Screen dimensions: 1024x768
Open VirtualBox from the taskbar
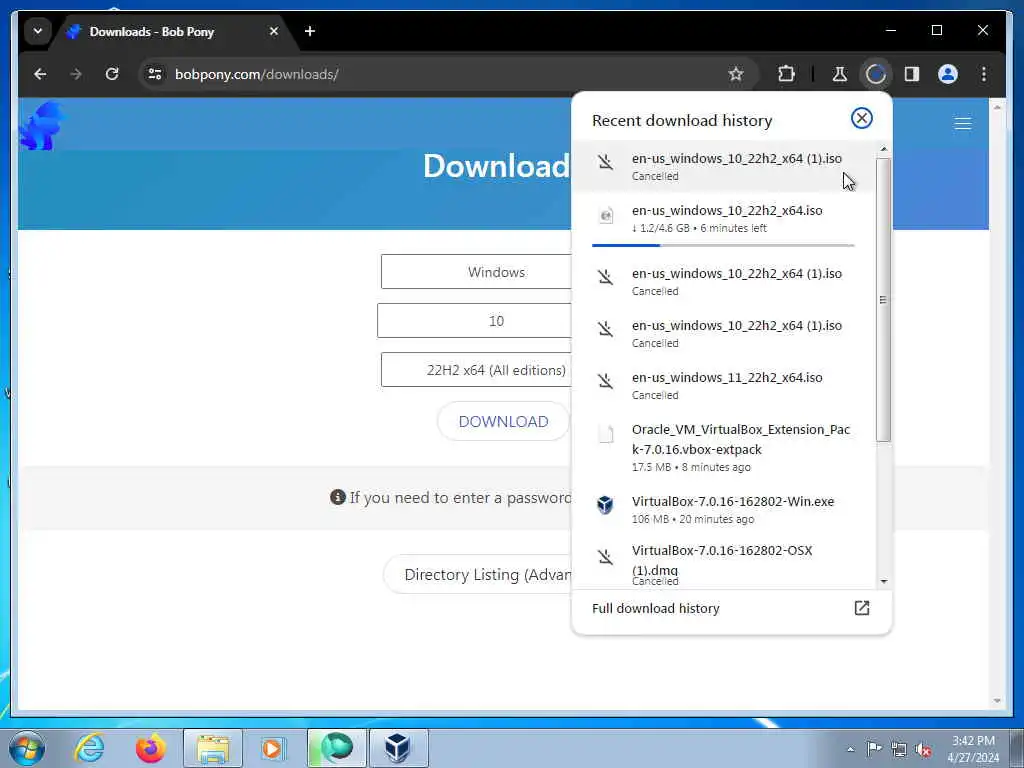pyautogui.click(x=398, y=748)
